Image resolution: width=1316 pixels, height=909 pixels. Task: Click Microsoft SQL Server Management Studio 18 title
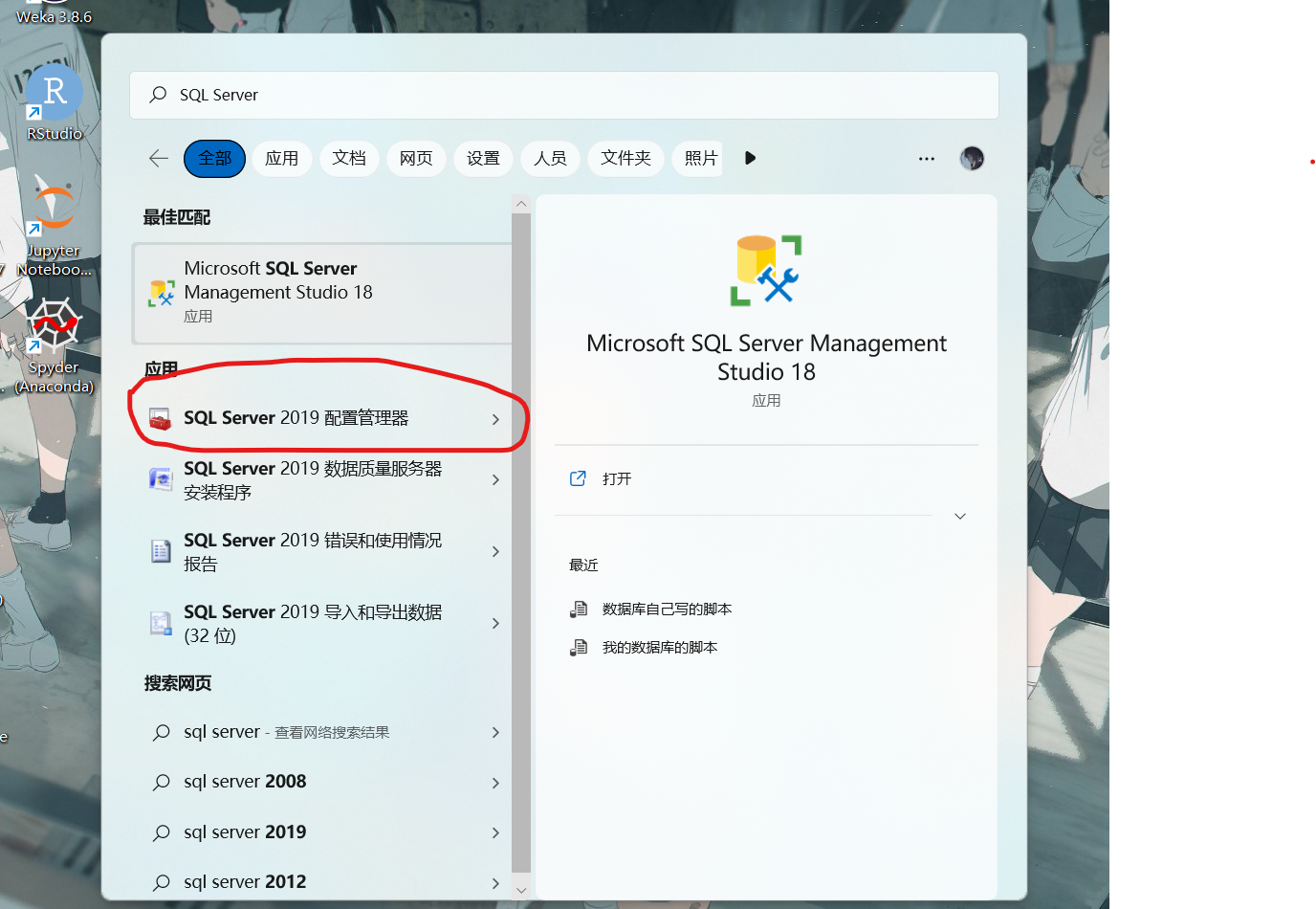click(x=766, y=357)
